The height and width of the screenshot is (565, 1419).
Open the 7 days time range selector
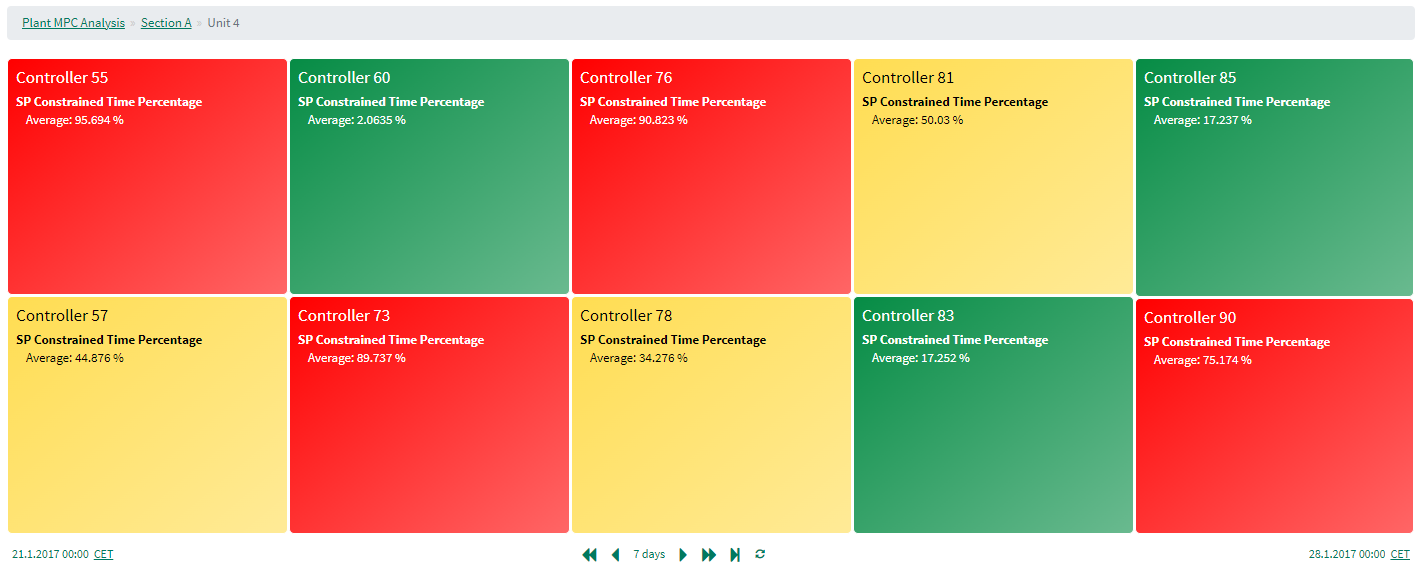pos(649,554)
